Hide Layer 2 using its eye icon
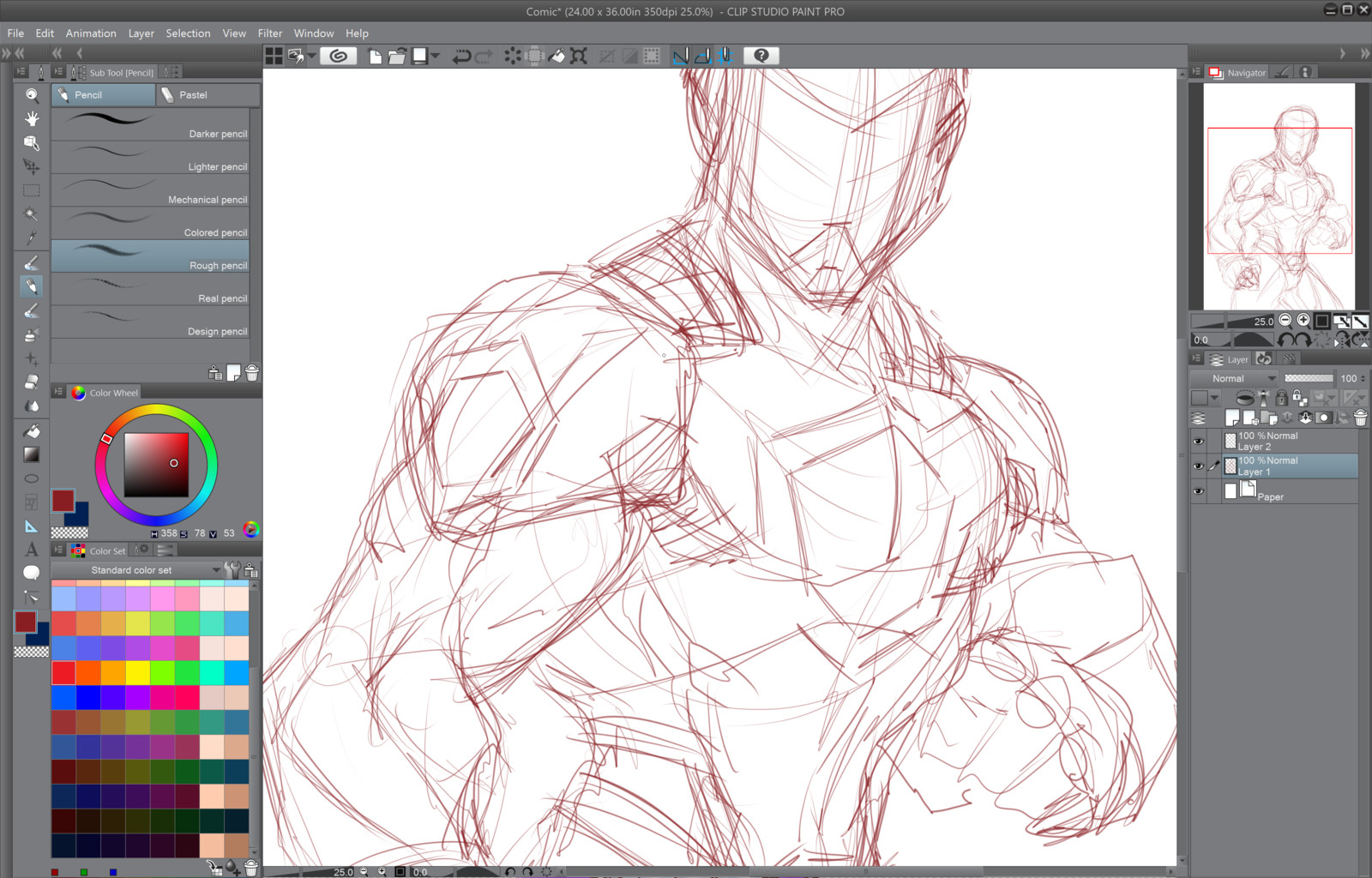1372x878 pixels. (1199, 442)
